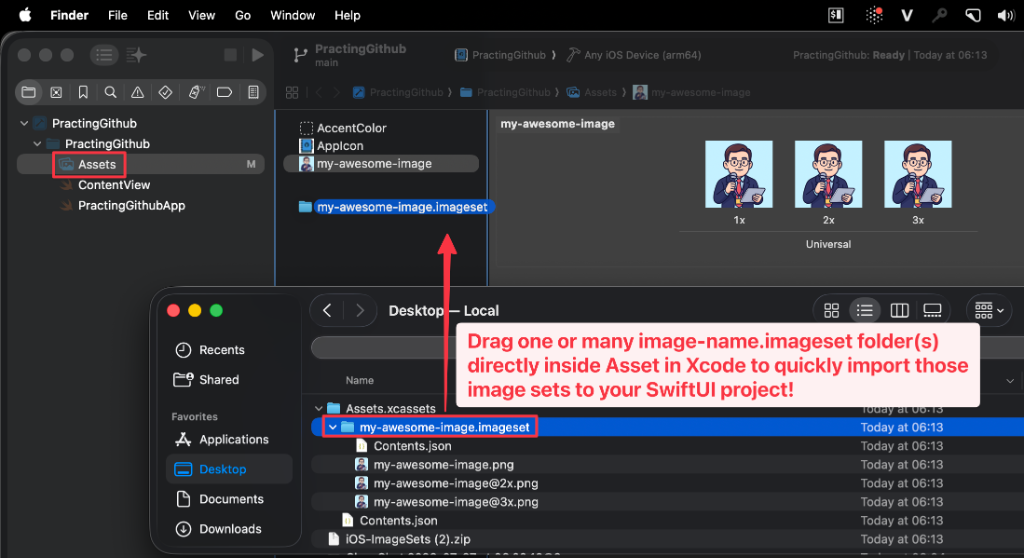Click the 3x image slot thumbnail
The height and width of the screenshot is (558, 1024).
[918, 174]
